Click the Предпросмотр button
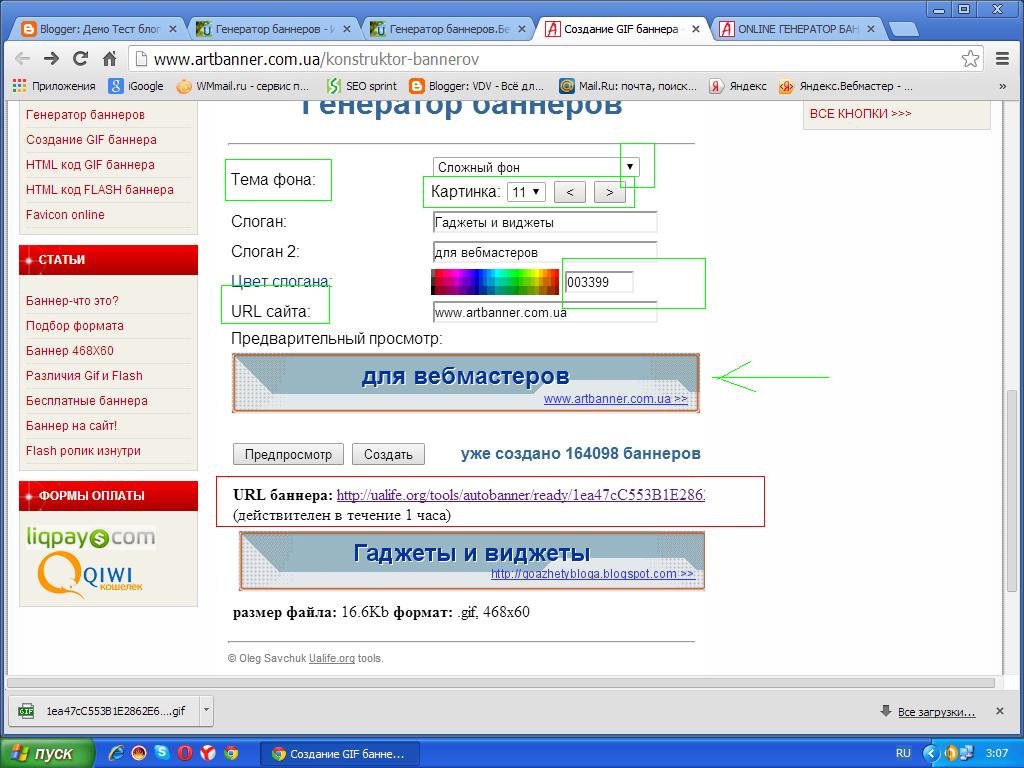Screen dimensions: 1024x768 (288, 454)
